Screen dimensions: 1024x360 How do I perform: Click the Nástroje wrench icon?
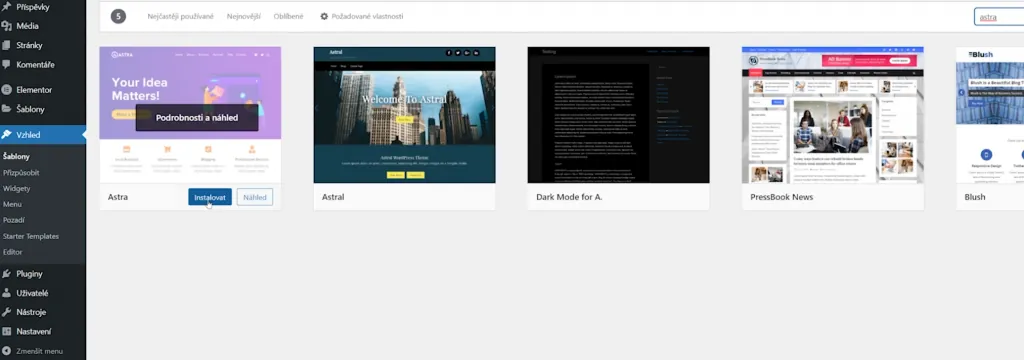point(7,312)
